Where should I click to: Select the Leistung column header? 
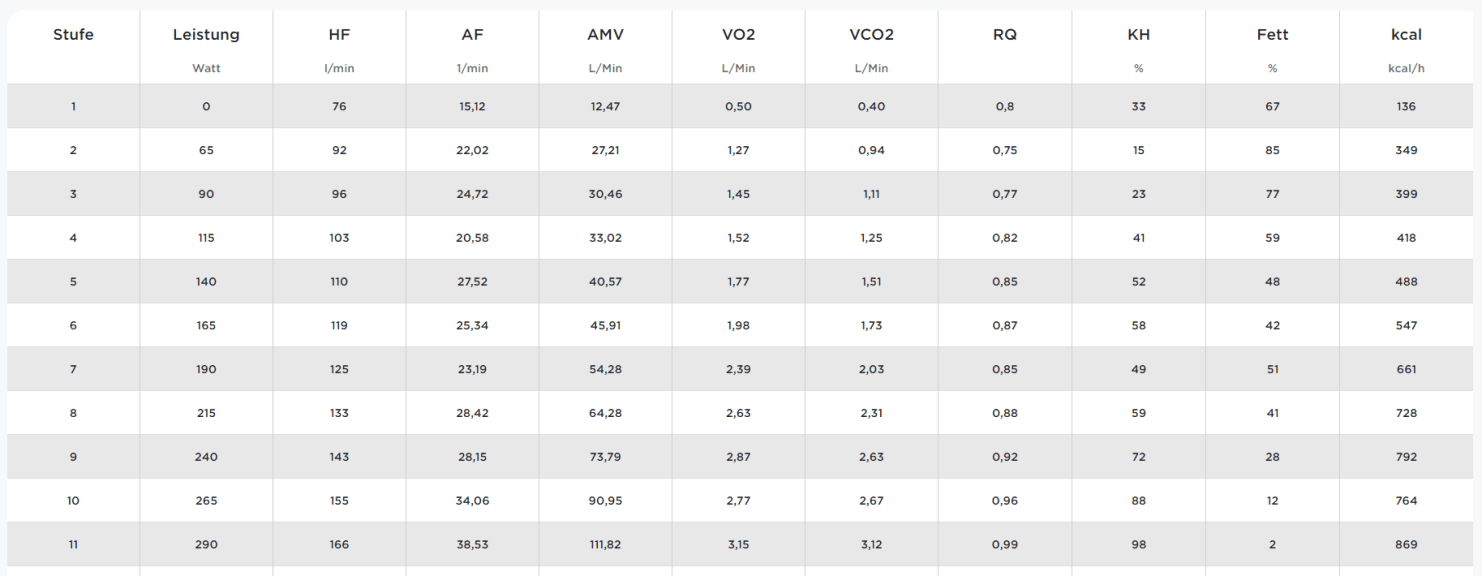(206, 35)
